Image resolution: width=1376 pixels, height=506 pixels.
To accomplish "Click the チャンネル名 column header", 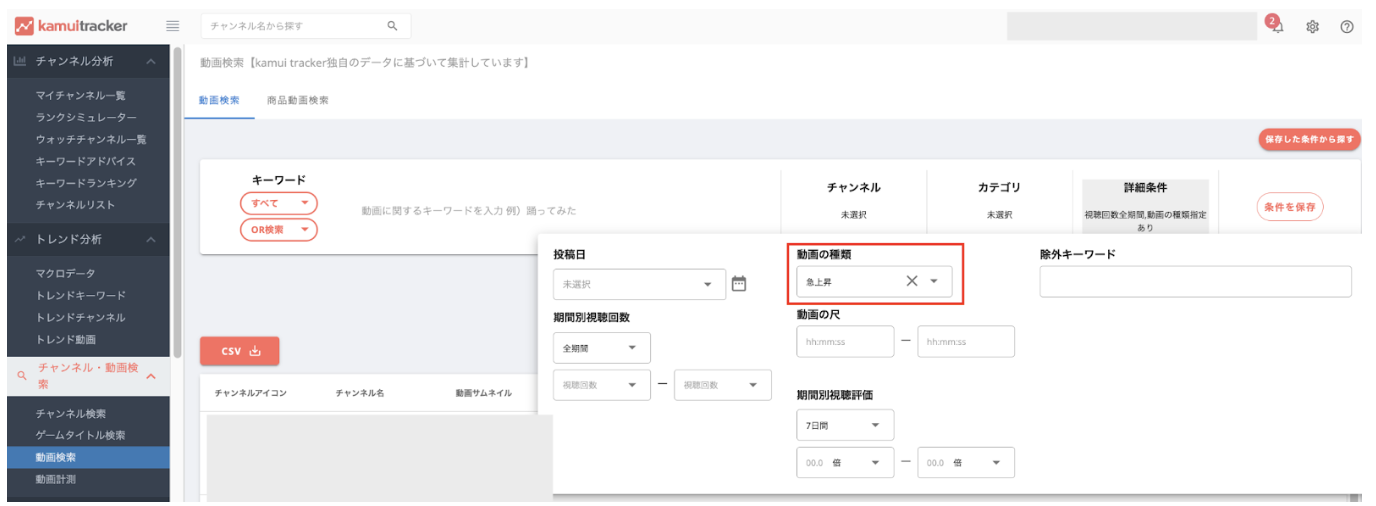I will pos(360,393).
